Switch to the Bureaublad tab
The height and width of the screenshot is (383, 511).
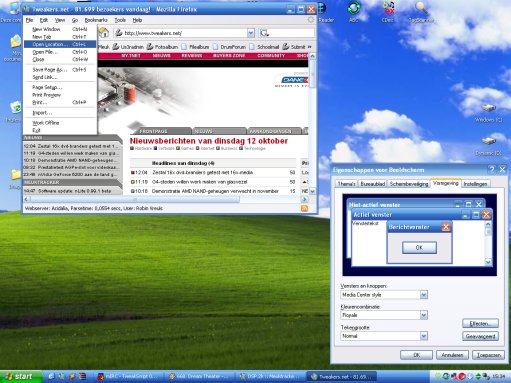(373, 184)
